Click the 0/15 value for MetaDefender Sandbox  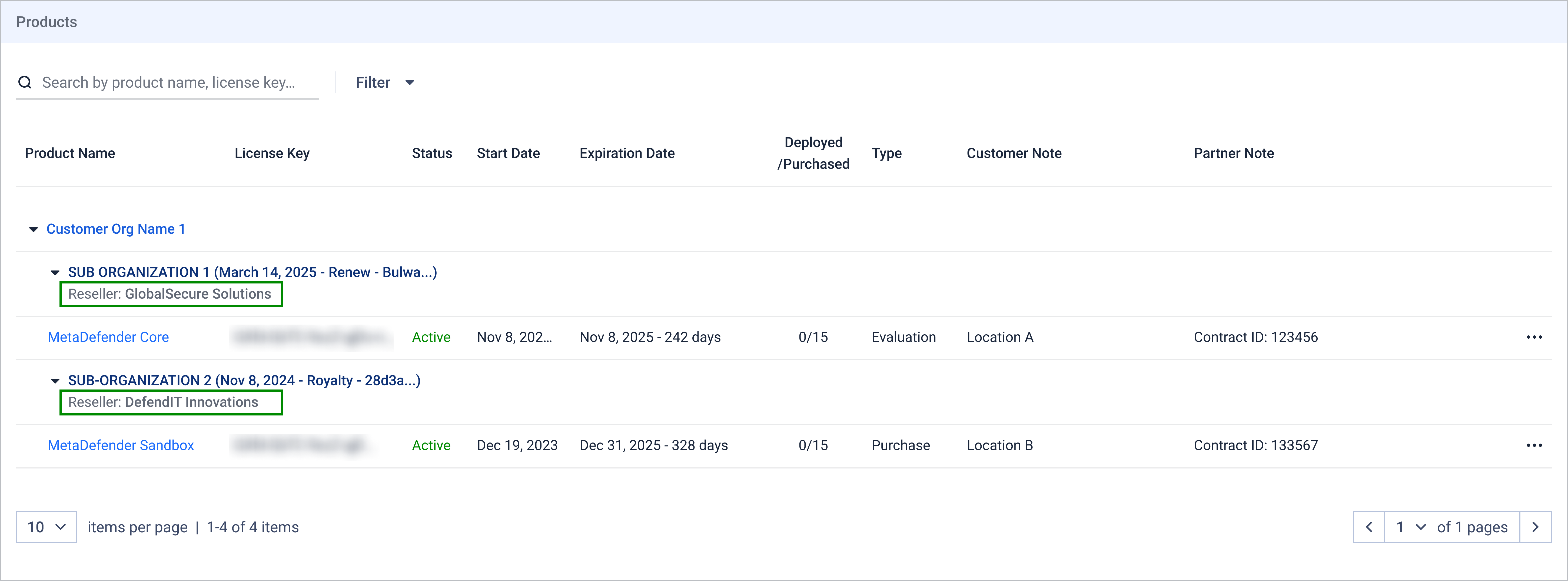[x=813, y=446]
